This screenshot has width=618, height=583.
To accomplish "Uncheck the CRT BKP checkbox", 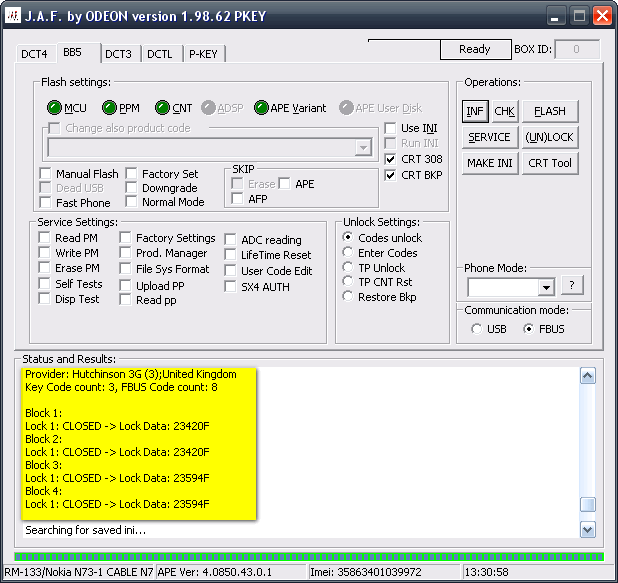I will point(390,175).
